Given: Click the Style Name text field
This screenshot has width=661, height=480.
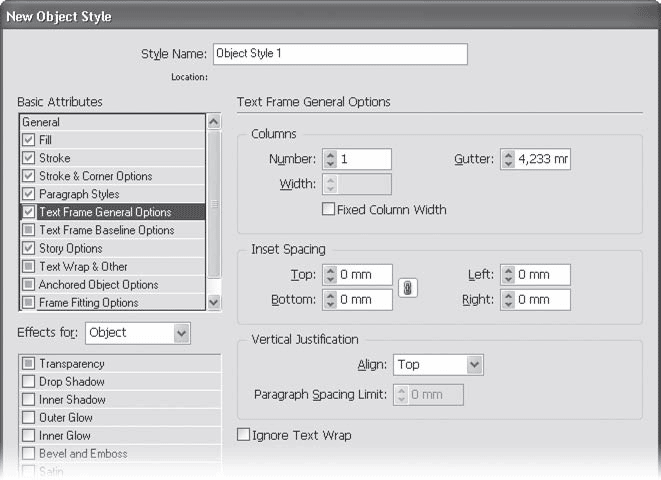Looking at the screenshot, I should click(339, 54).
